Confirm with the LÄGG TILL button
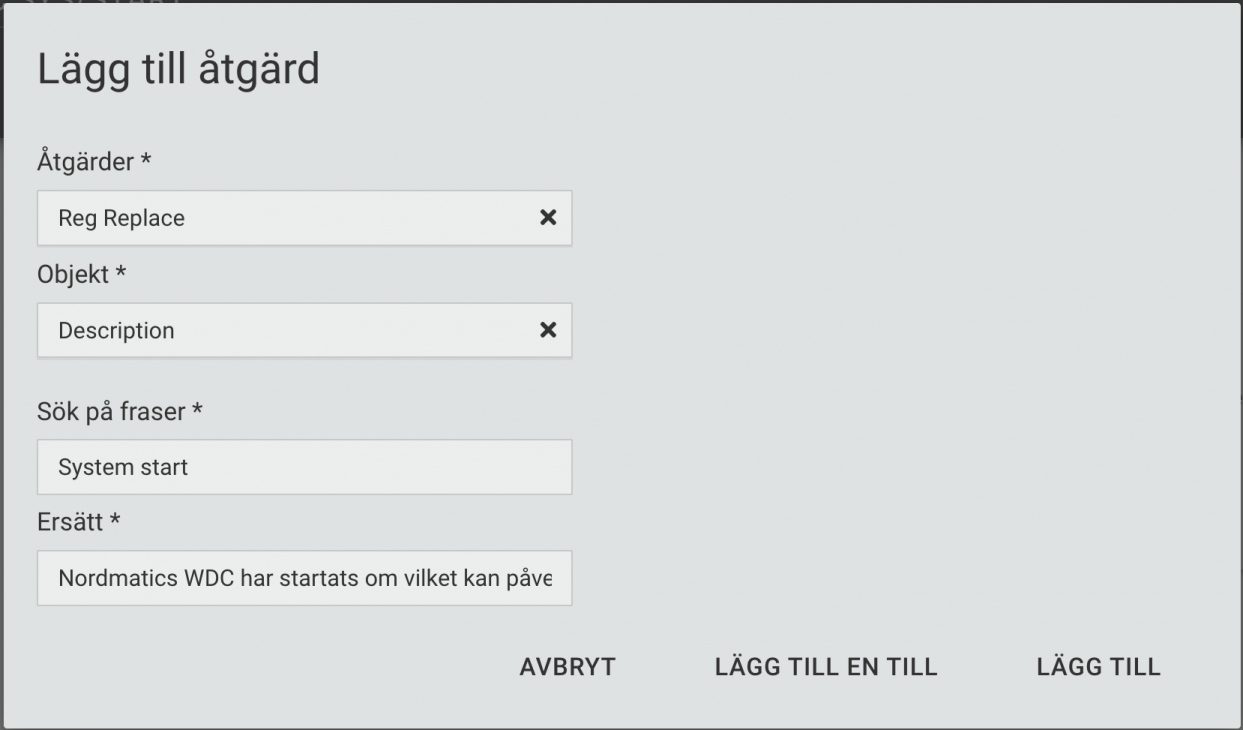1243x730 pixels. pyautogui.click(x=1099, y=667)
